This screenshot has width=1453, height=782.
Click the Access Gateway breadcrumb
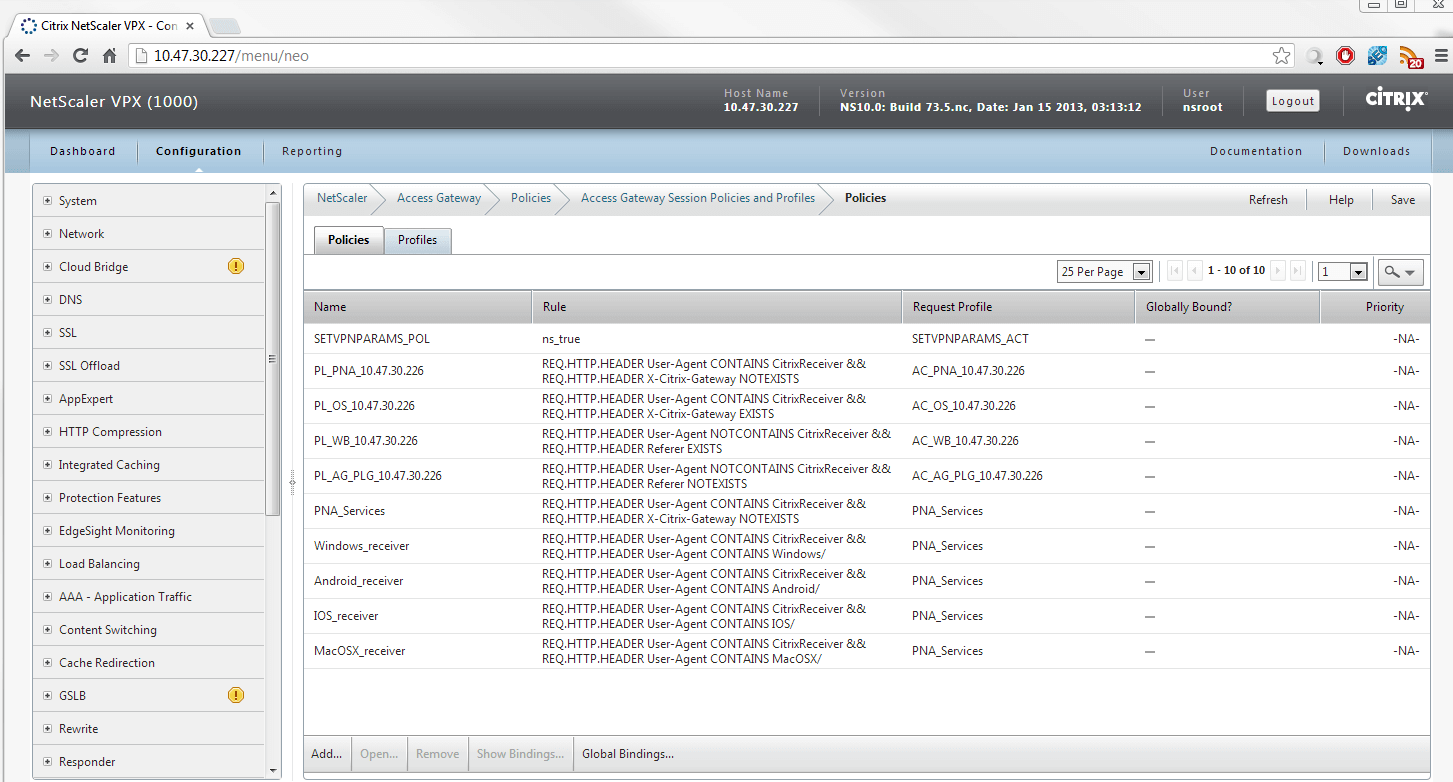coord(439,198)
